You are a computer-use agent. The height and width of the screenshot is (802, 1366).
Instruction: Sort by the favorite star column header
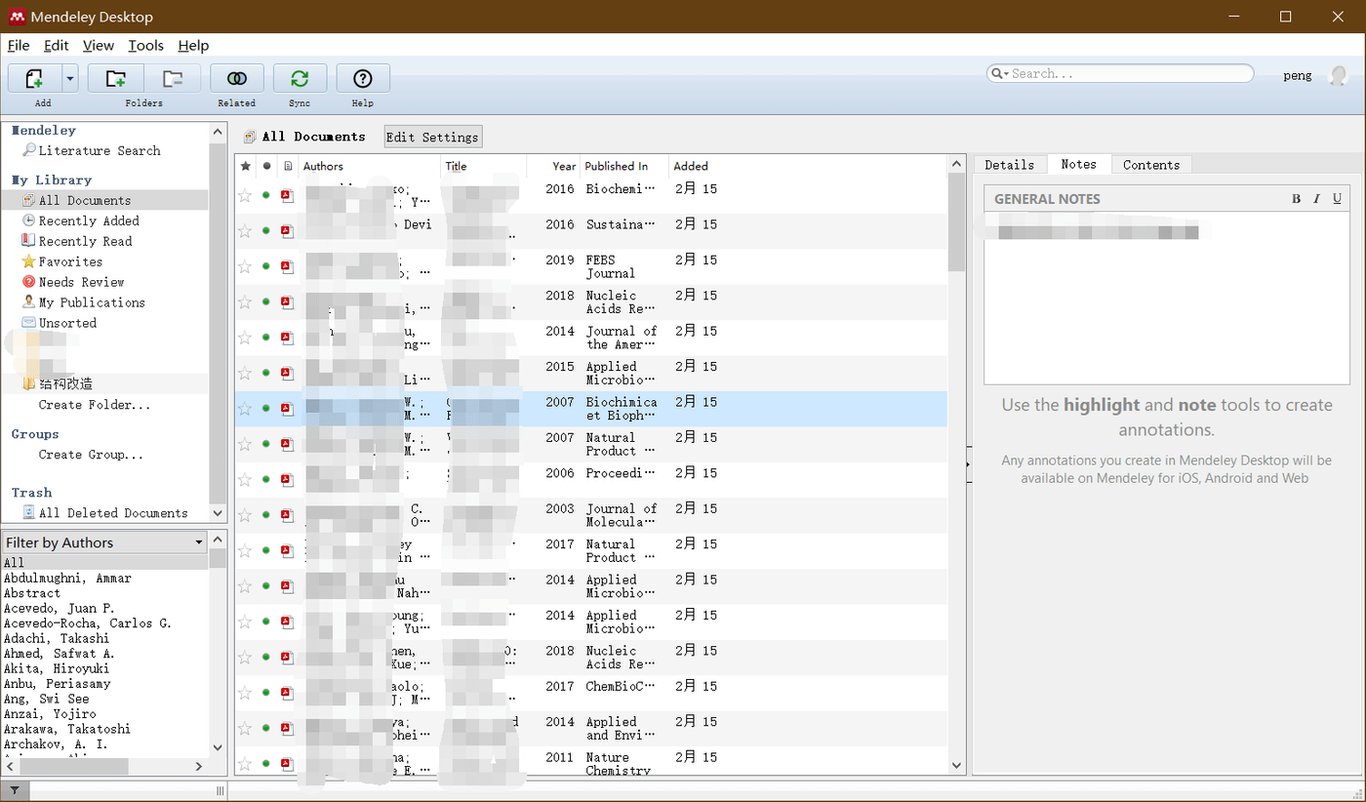tap(246, 166)
